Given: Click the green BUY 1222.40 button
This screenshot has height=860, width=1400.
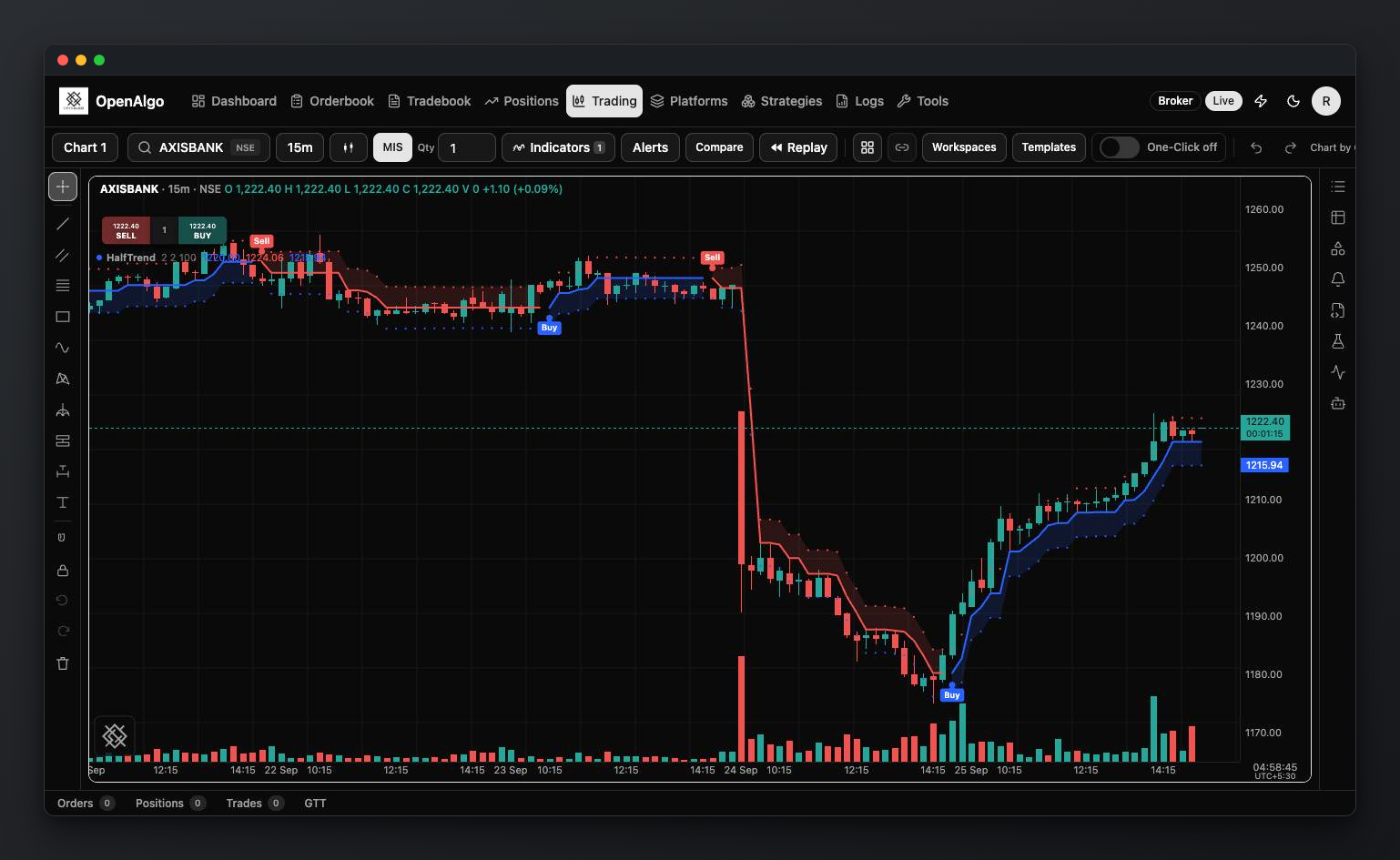Looking at the screenshot, I should (x=202, y=230).
